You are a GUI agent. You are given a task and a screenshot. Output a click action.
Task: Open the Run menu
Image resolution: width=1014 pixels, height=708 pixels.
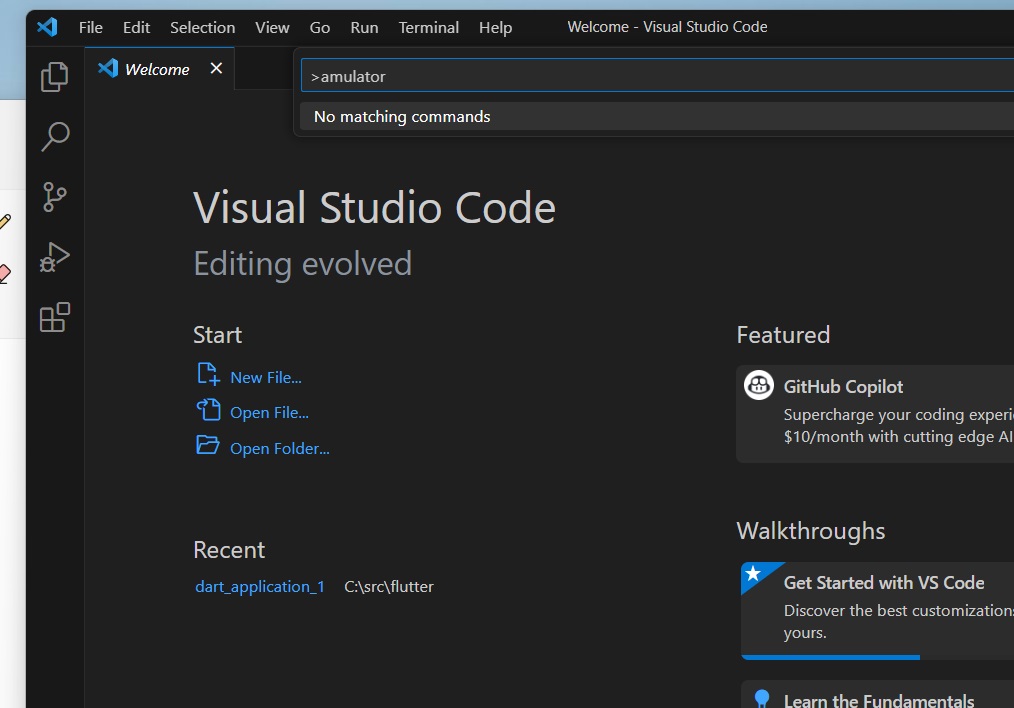364,27
